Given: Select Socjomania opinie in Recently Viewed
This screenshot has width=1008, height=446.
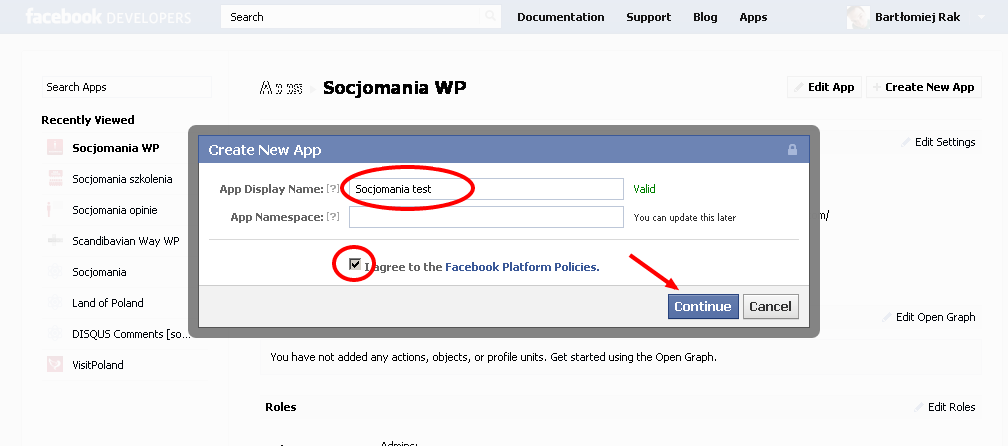Looking at the screenshot, I should click(x=114, y=210).
